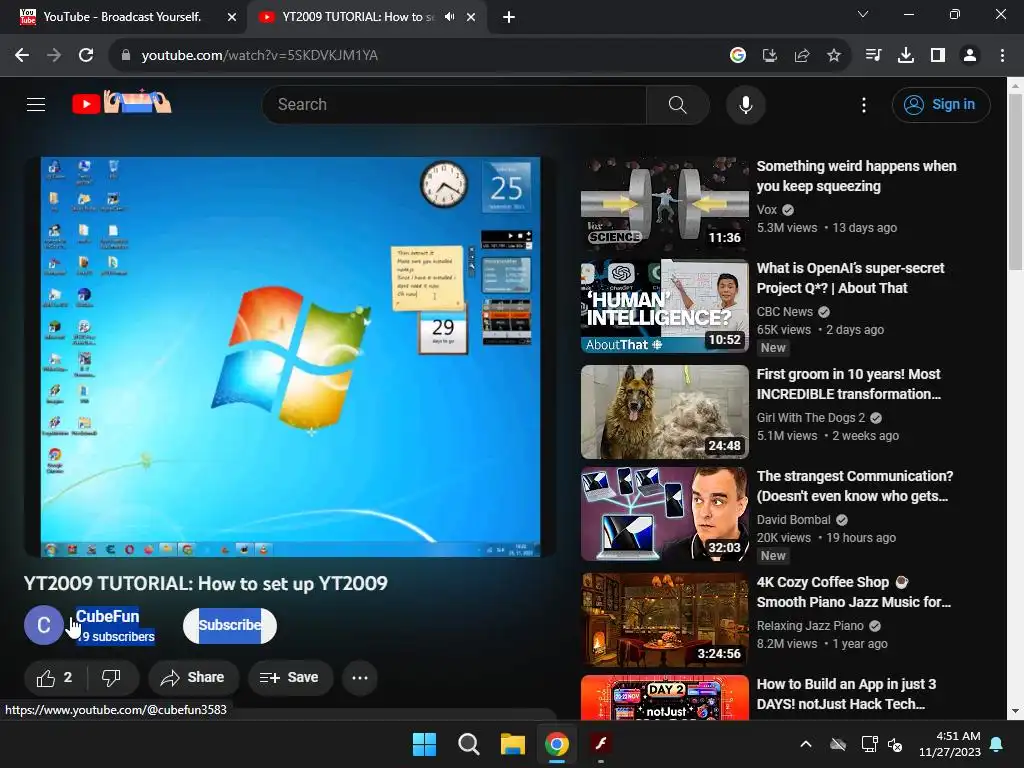Click Girl With The Dogs 2 channel name
Image resolution: width=1024 pixels, height=768 pixels.
coord(810,418)
